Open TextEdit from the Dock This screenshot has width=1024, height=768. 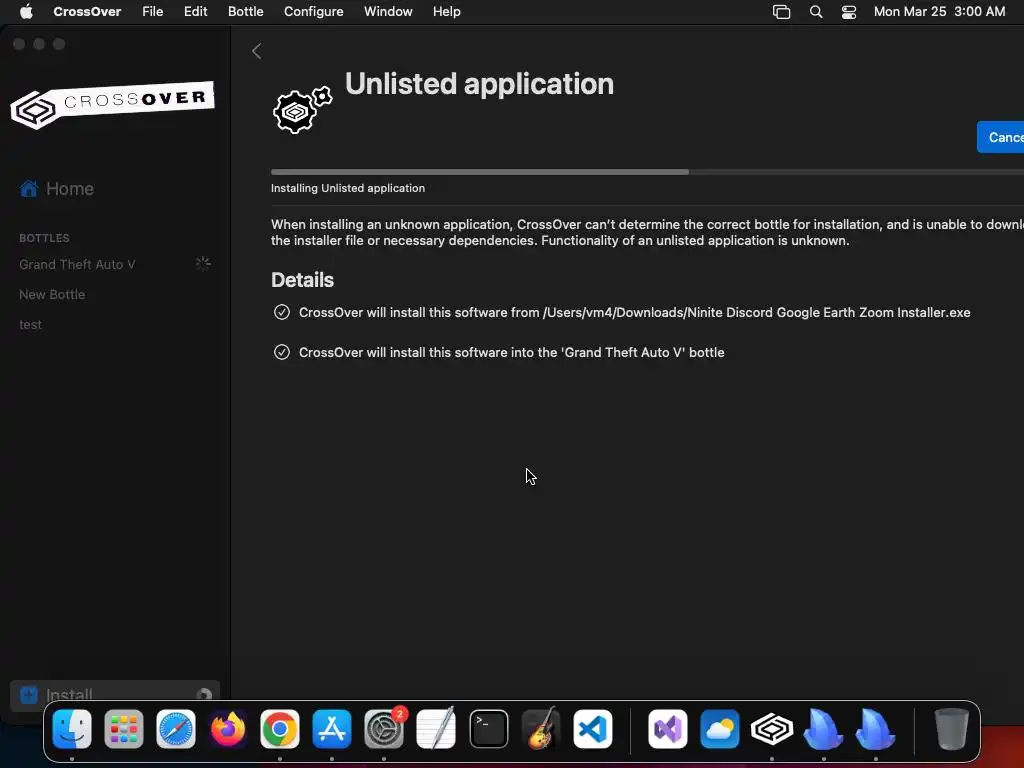[x=436, y=729]
